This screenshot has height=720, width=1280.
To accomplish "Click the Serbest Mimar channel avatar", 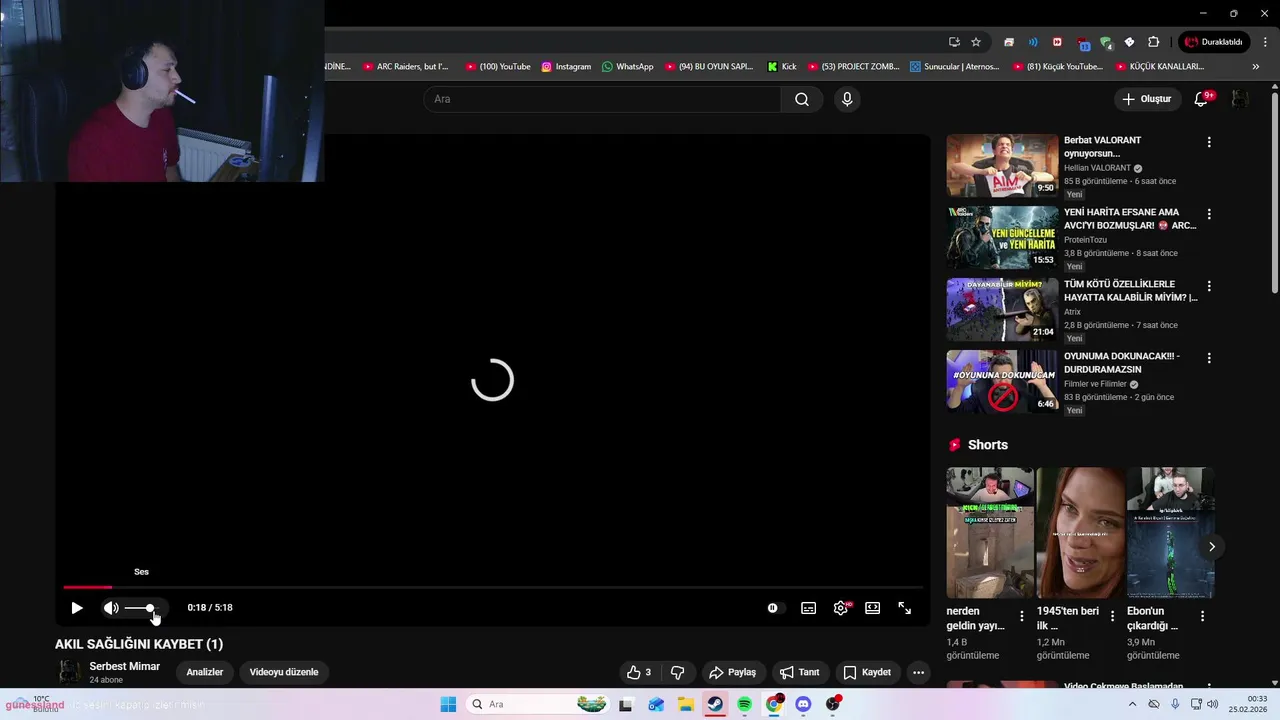I will coord(69,672).
